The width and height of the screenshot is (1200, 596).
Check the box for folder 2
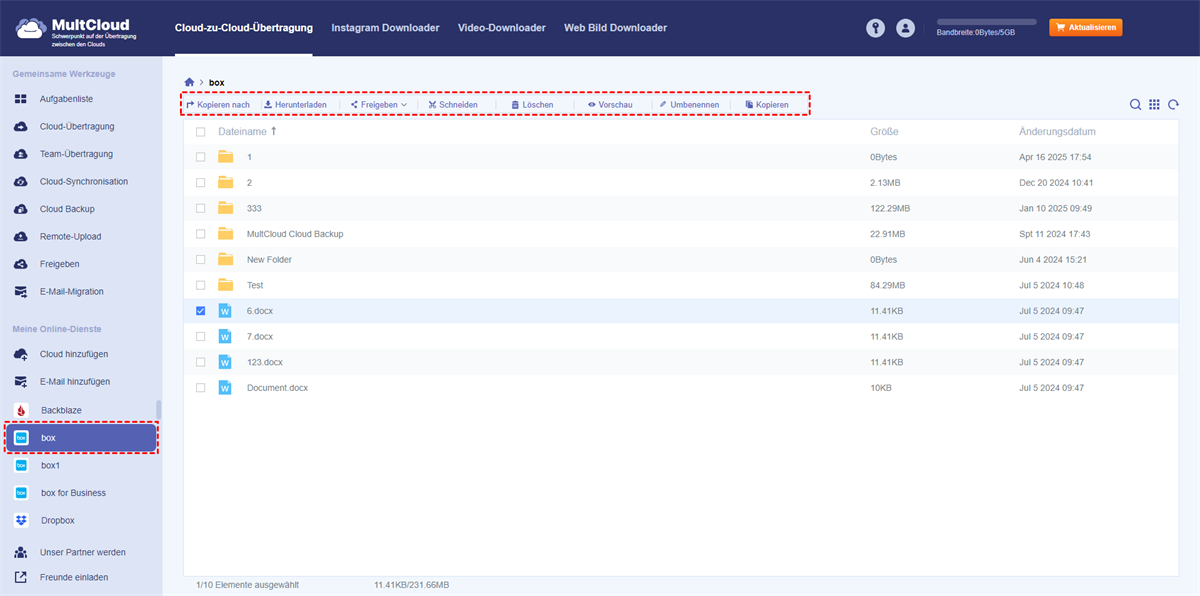201,183
